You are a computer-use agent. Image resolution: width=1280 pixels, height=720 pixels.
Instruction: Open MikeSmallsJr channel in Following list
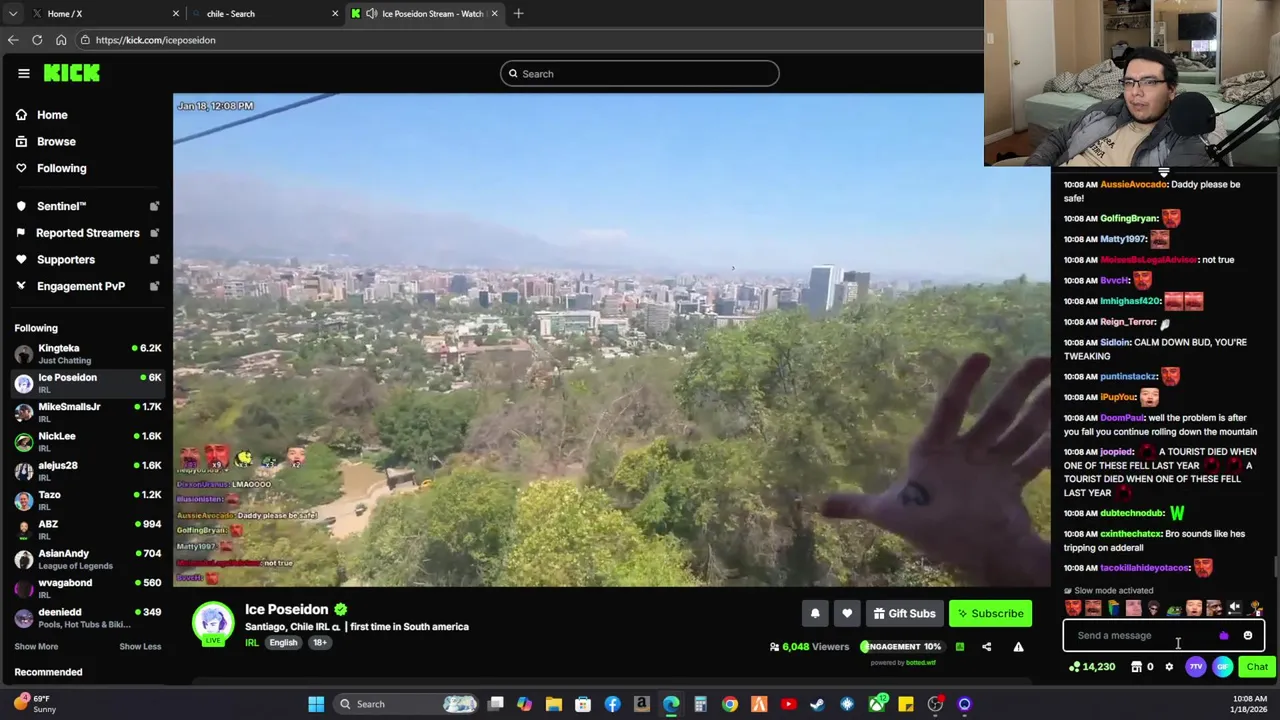88,413
